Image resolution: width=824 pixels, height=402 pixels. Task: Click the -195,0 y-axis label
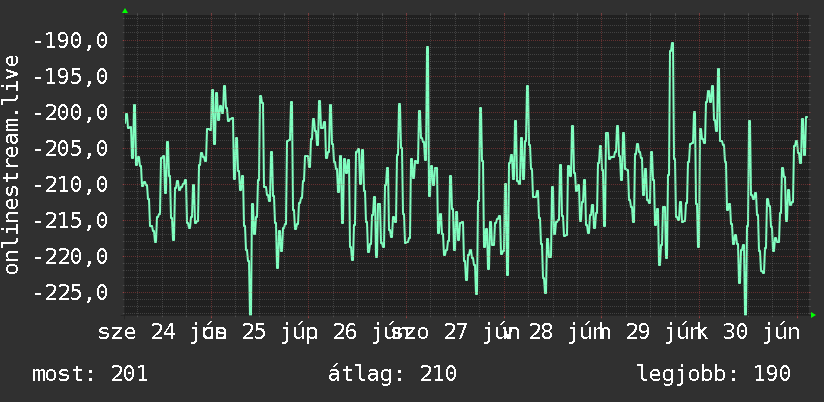[70, 77]
